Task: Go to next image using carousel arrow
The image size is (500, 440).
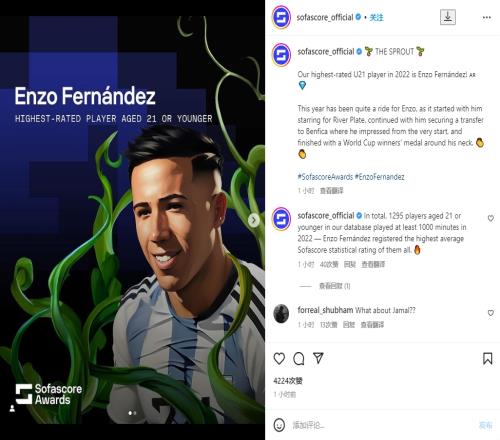Action: point(254,220)
